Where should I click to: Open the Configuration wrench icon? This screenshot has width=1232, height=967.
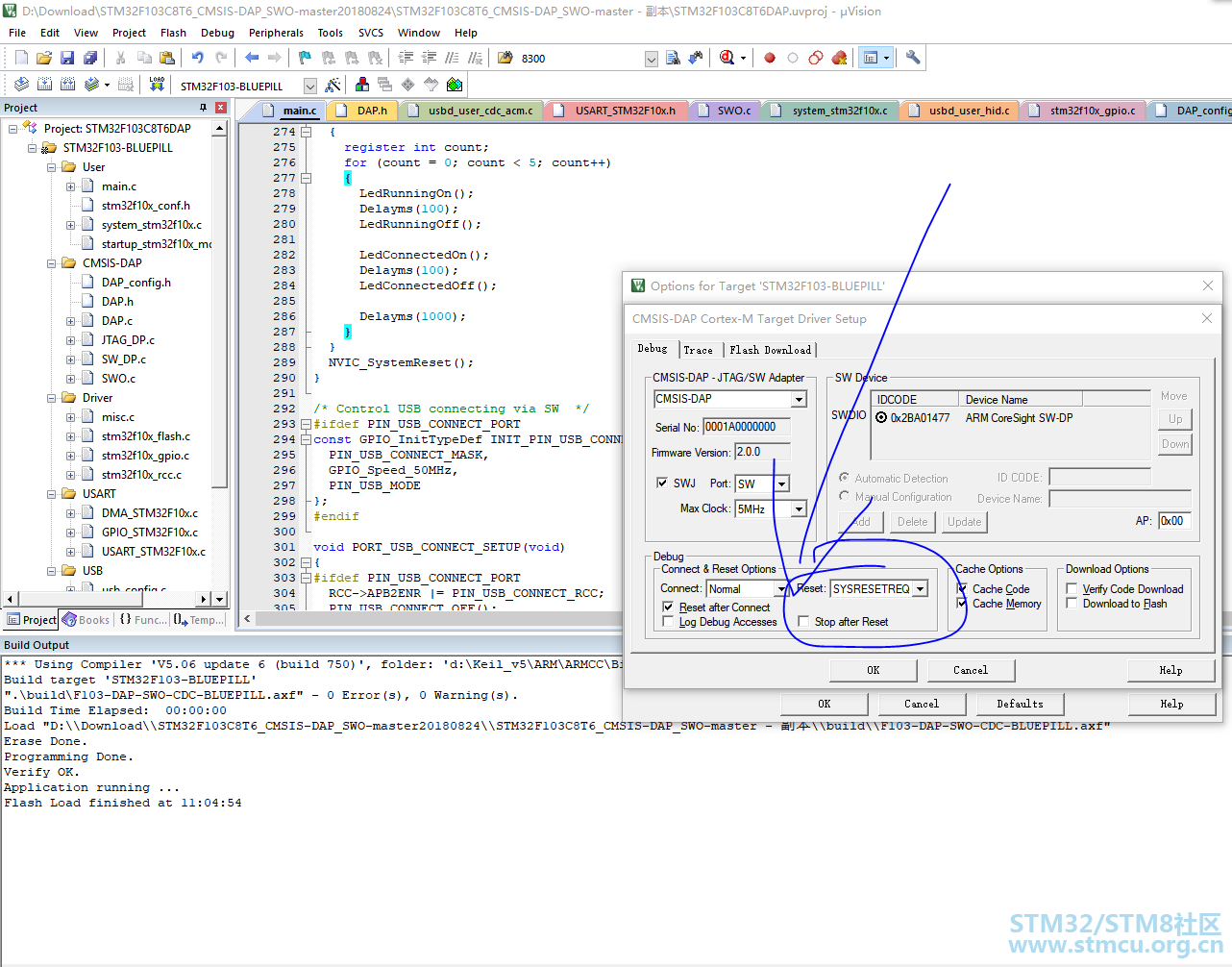pos(913,59)
